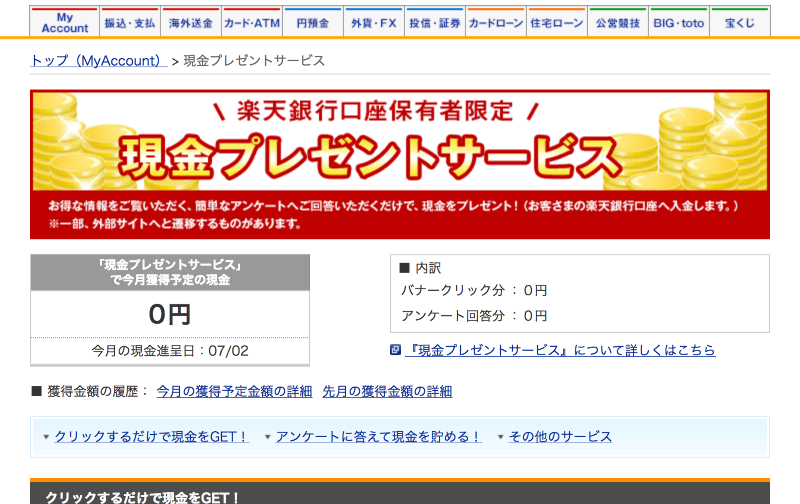The height and width of the screenshot is (504, 800).
Task: Open the My Account tab
Action: coord(64,23)
